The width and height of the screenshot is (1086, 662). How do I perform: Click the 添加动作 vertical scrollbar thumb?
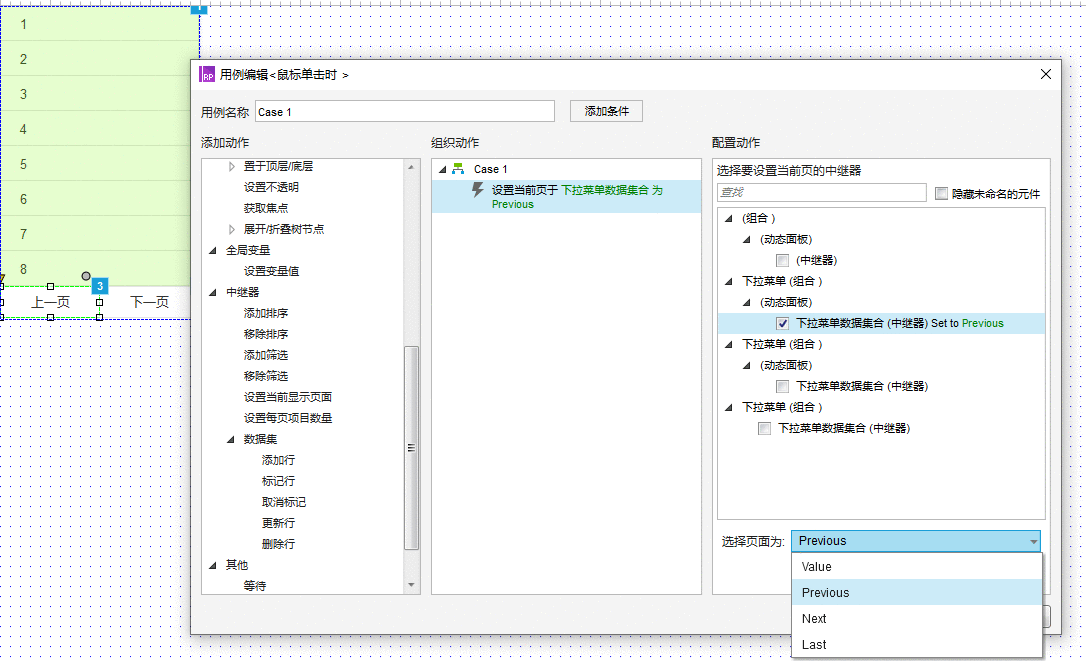[x=411, y=447]
